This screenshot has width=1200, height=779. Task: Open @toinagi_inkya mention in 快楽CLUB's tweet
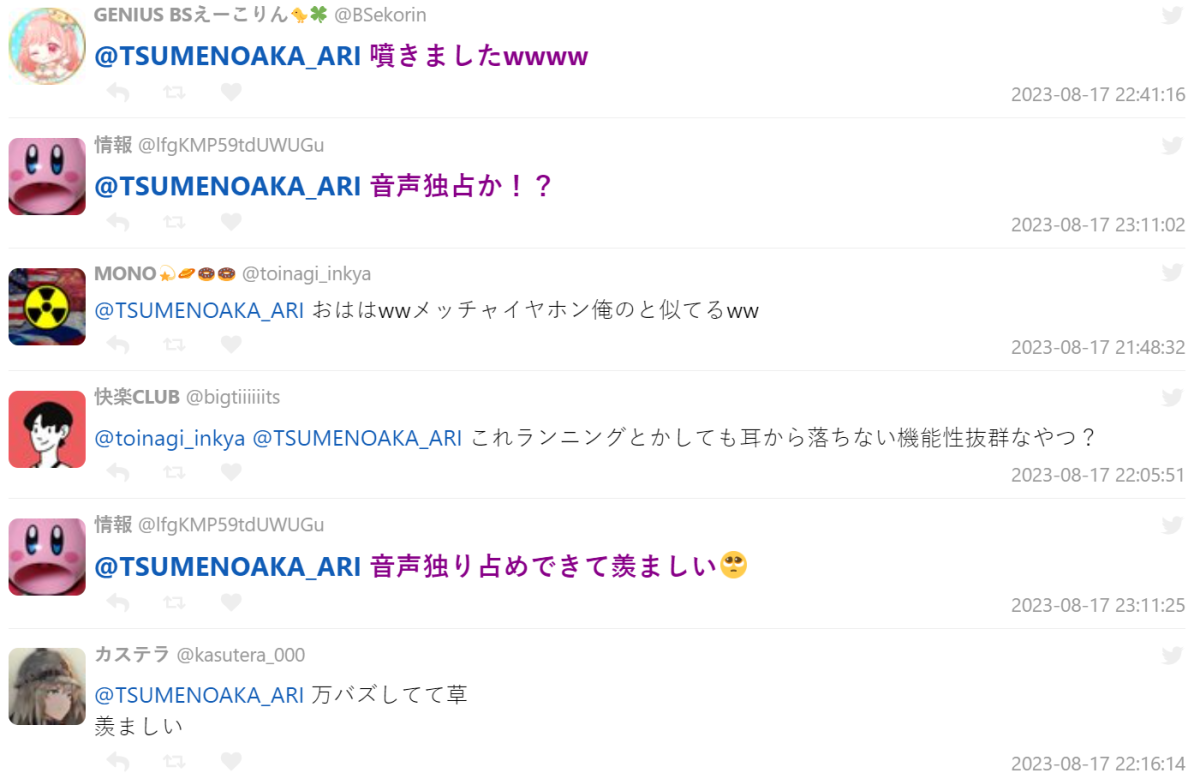pos(169,438)
